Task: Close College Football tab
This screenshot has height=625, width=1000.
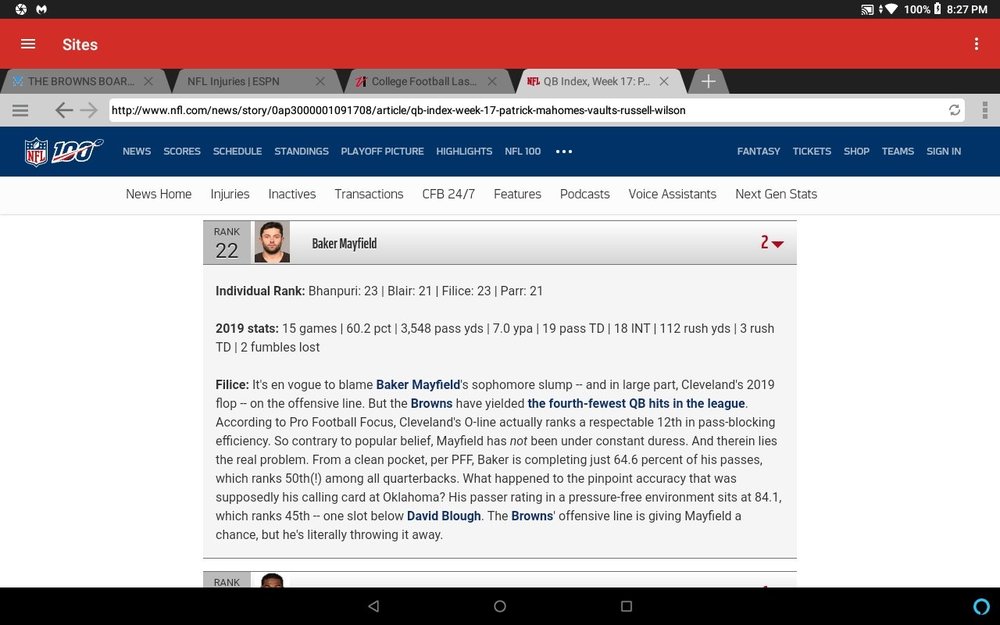Action: [x=492, y=82]
